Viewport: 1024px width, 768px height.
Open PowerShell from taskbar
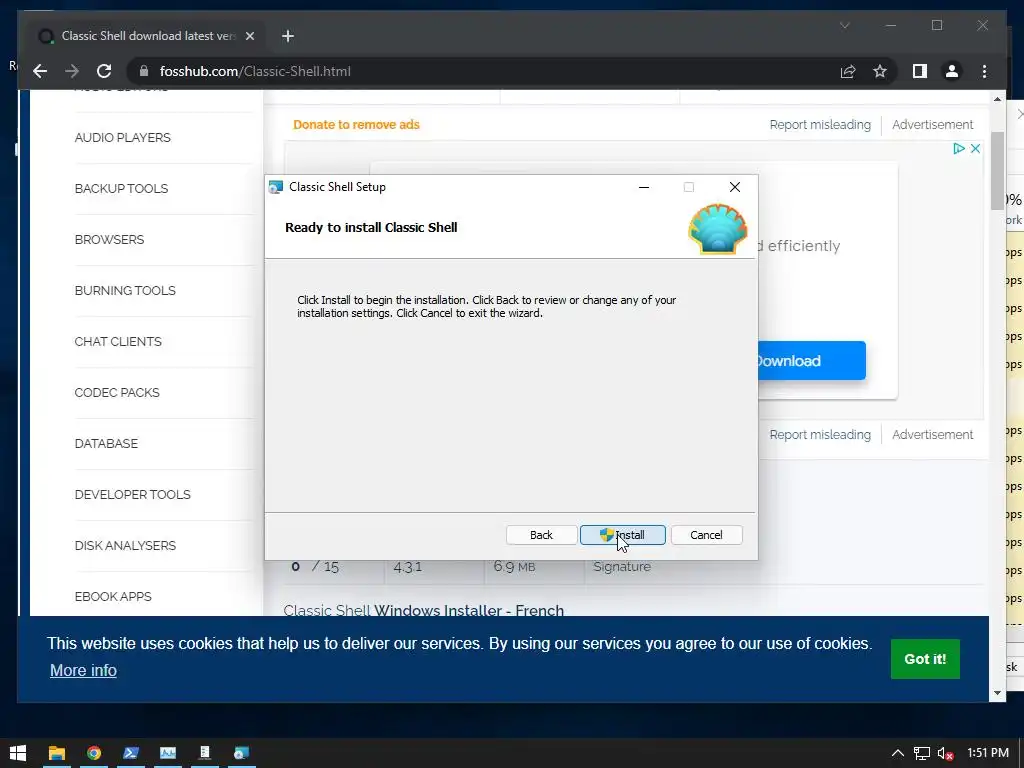(x=131, y=753)
